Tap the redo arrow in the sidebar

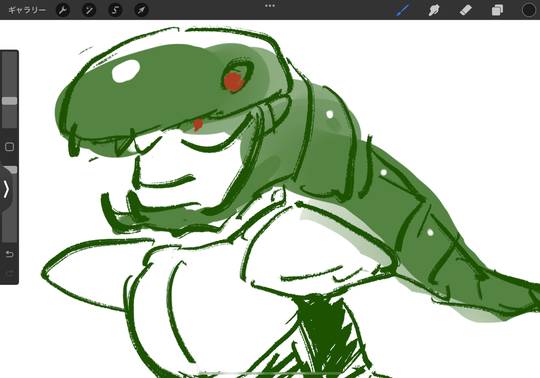coord(9,274)
